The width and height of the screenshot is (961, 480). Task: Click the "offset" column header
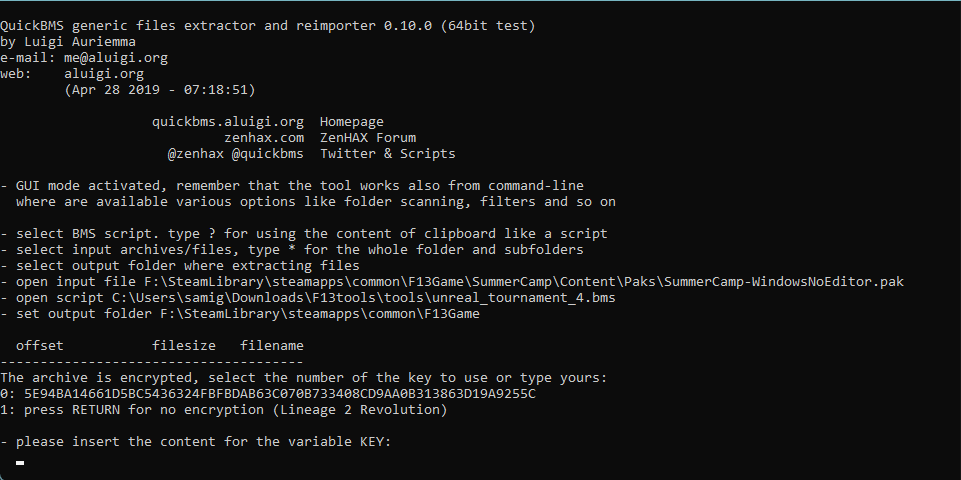(40, 346)
